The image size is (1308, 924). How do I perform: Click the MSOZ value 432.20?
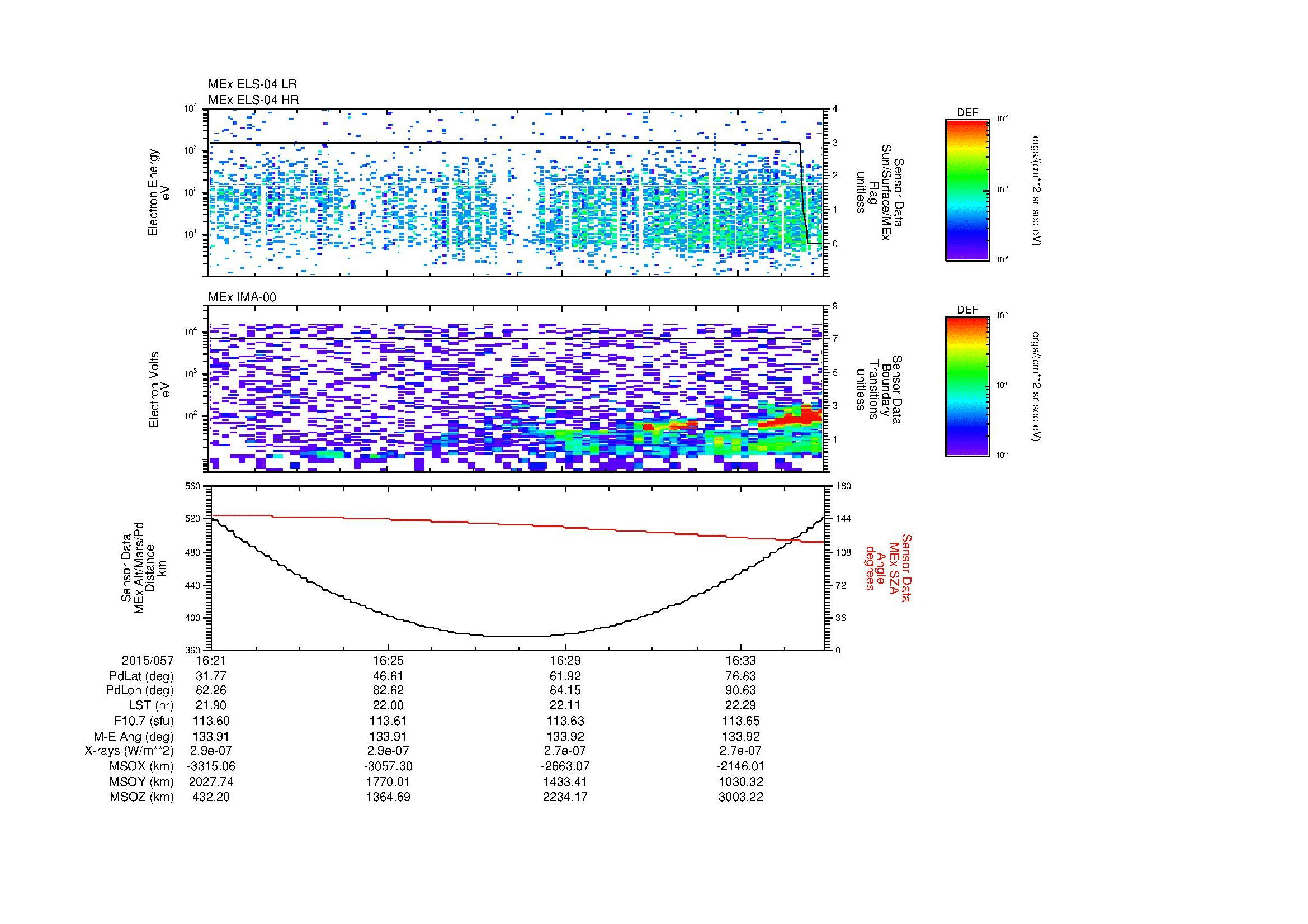pos(211,797)
